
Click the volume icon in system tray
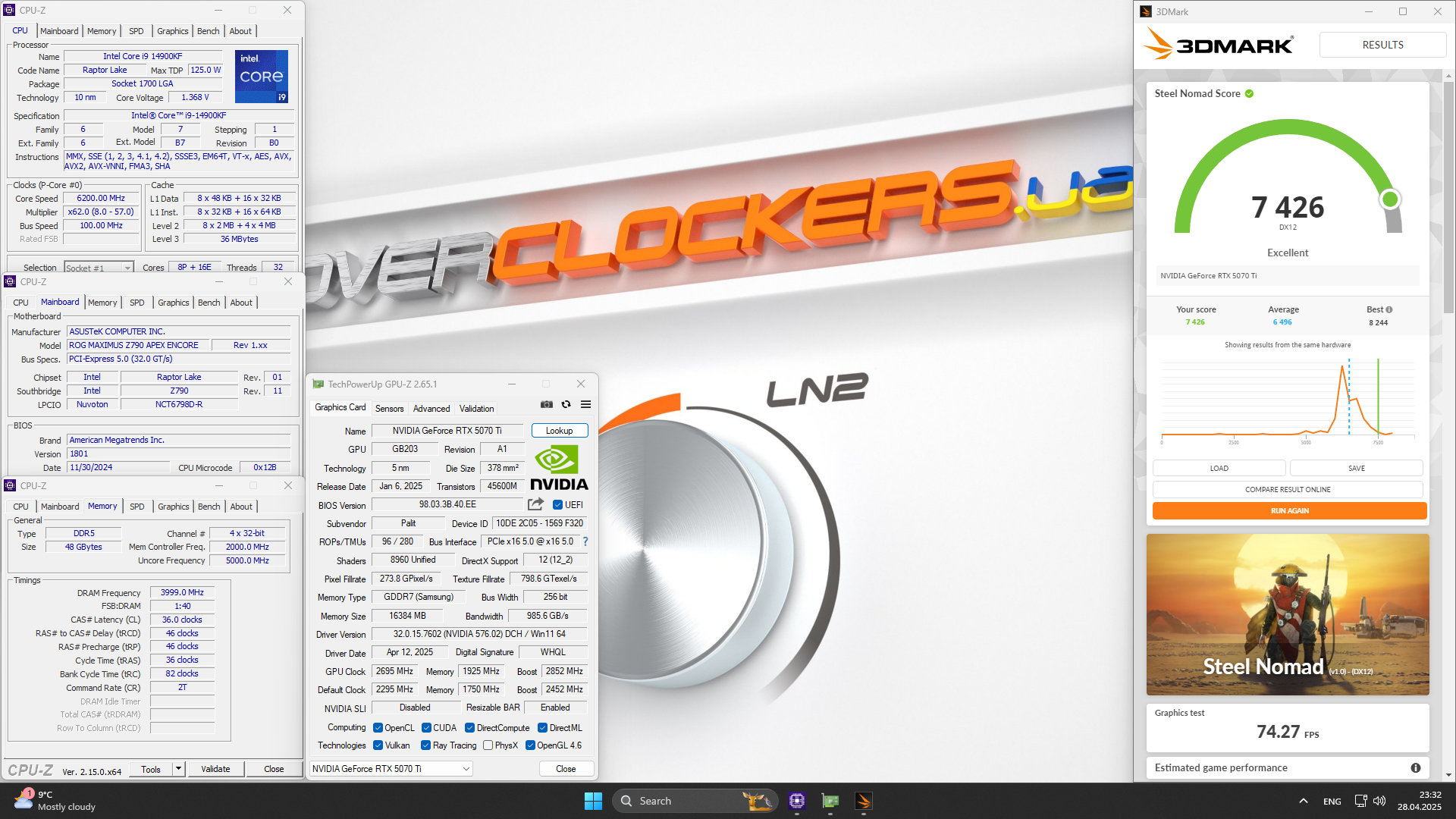point(1379,801)
